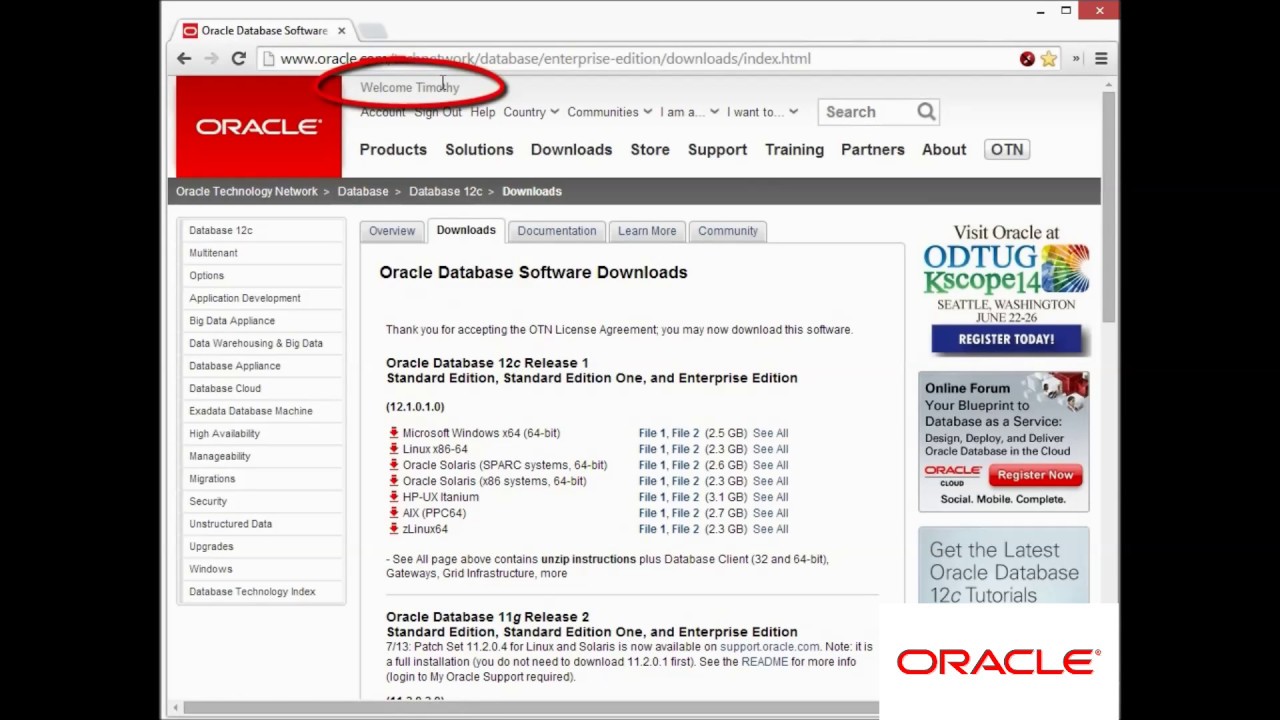Open High Availability sidebar link
Viewport: 1280px width, 720px height.
(224, 434)
